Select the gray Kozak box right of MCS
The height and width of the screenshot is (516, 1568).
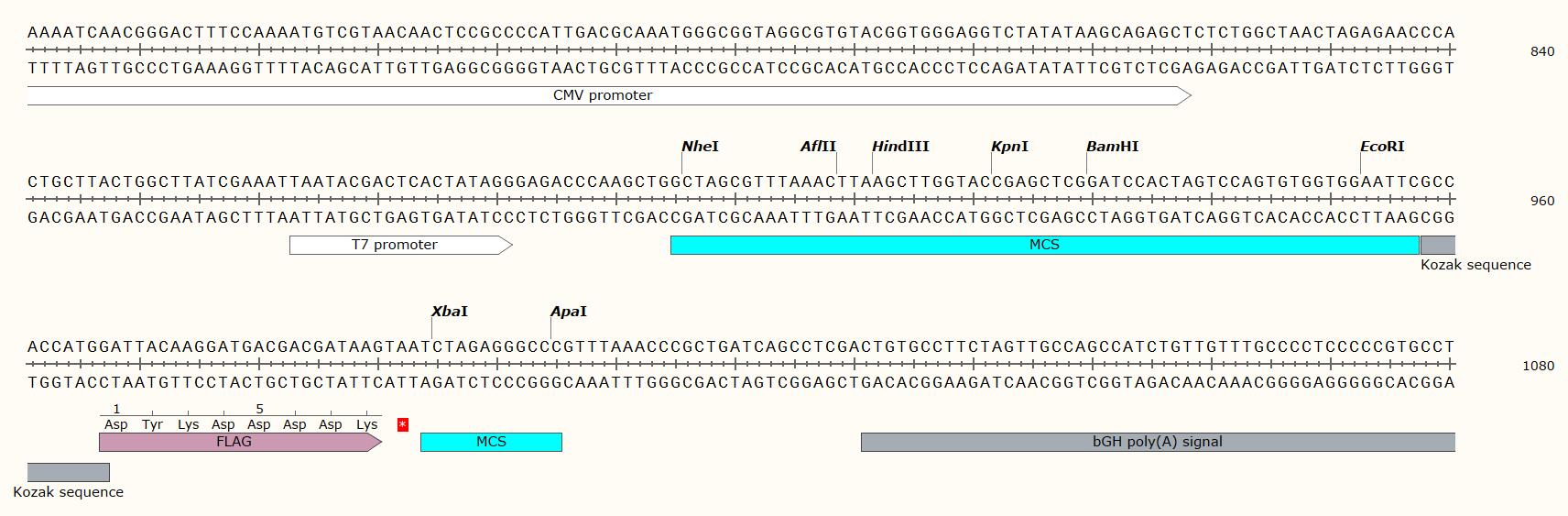tap(1437, 245)
